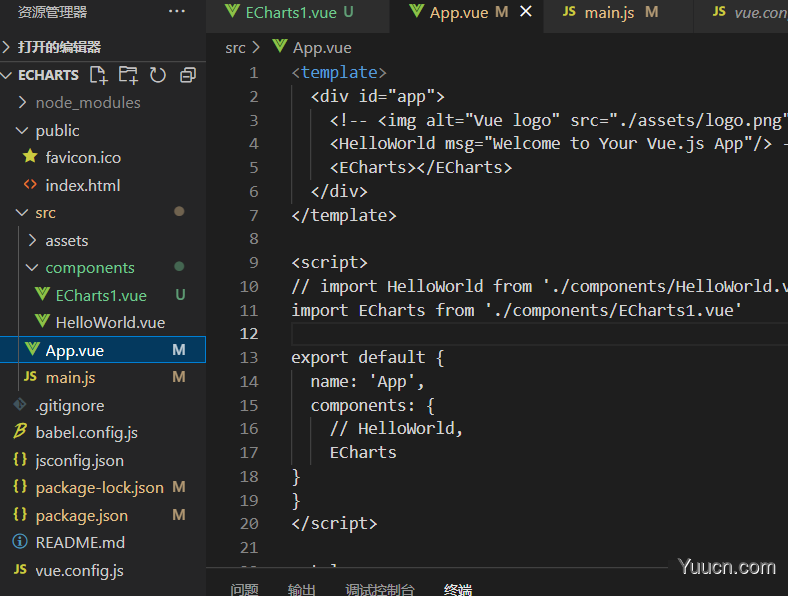The width and height of the screenshot is (788, 596).
Task: Click the HTML icon beside index.html
Action: click(30, 184)
